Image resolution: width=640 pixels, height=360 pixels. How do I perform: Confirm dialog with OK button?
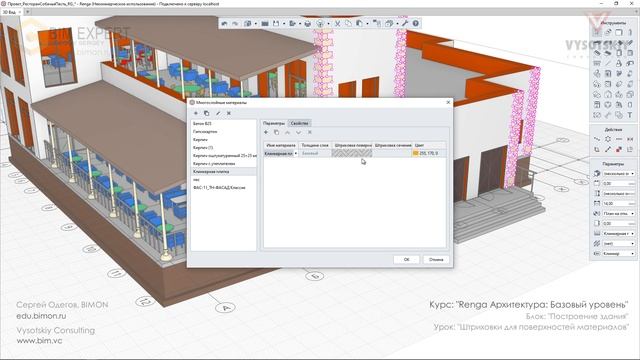point(406,260)
